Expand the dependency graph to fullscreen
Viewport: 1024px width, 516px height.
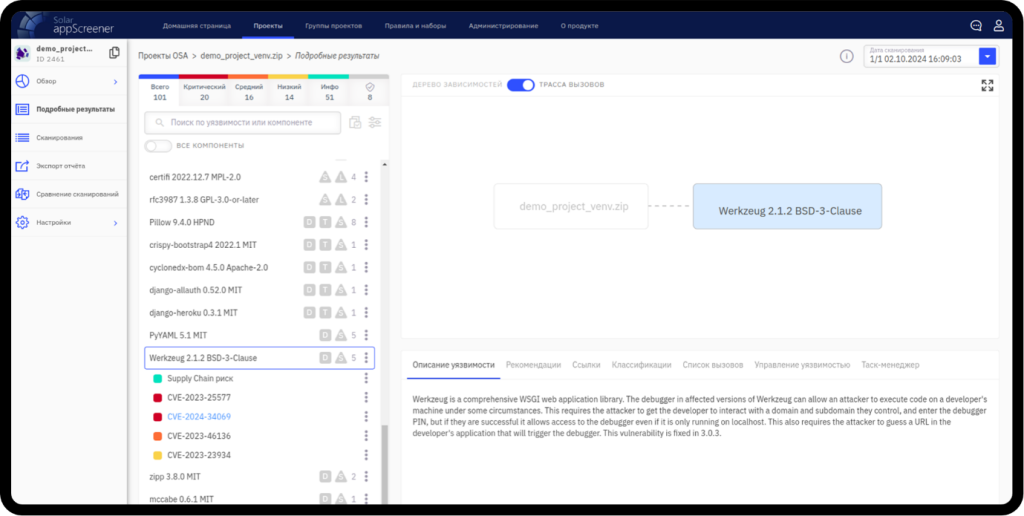coord(987,86)
